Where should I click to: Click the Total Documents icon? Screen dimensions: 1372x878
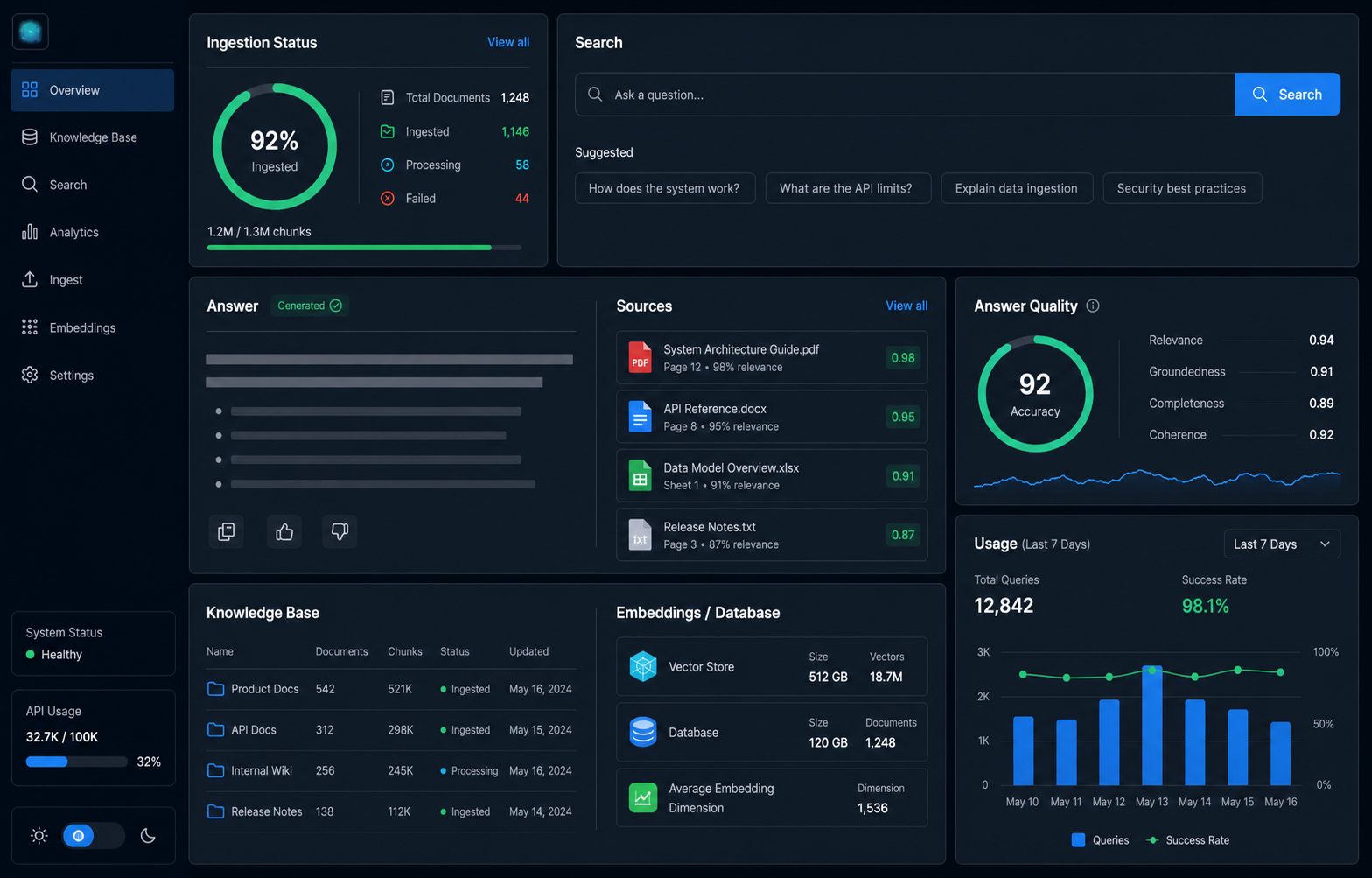coord(388,98)
